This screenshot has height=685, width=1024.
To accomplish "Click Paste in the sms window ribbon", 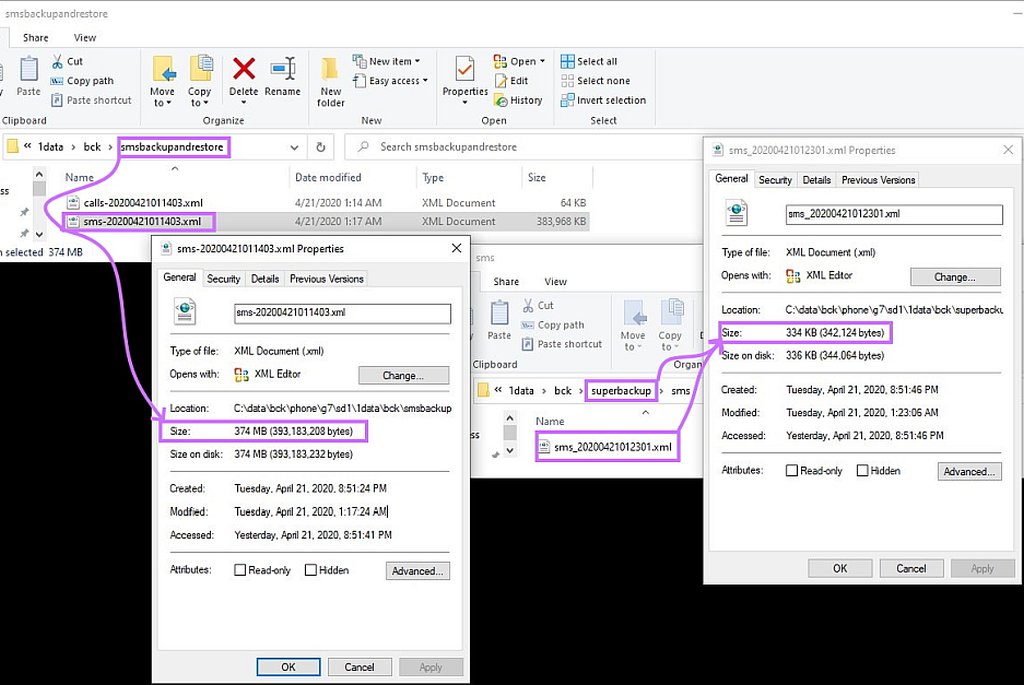I will (499, 321).
